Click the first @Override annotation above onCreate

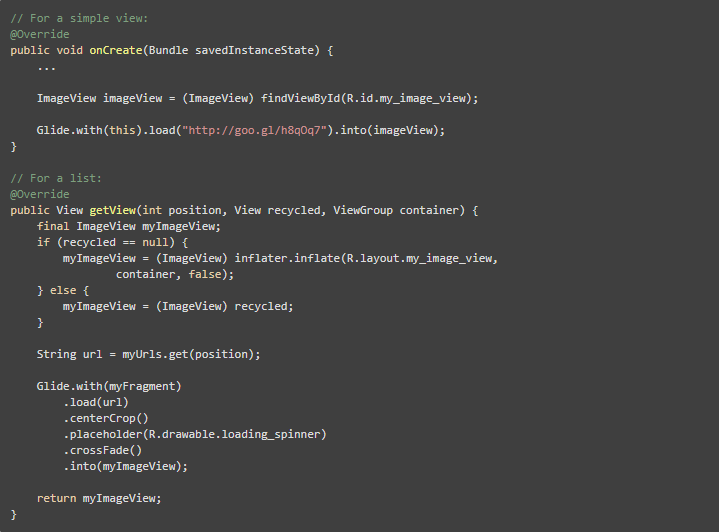point(40,34)
